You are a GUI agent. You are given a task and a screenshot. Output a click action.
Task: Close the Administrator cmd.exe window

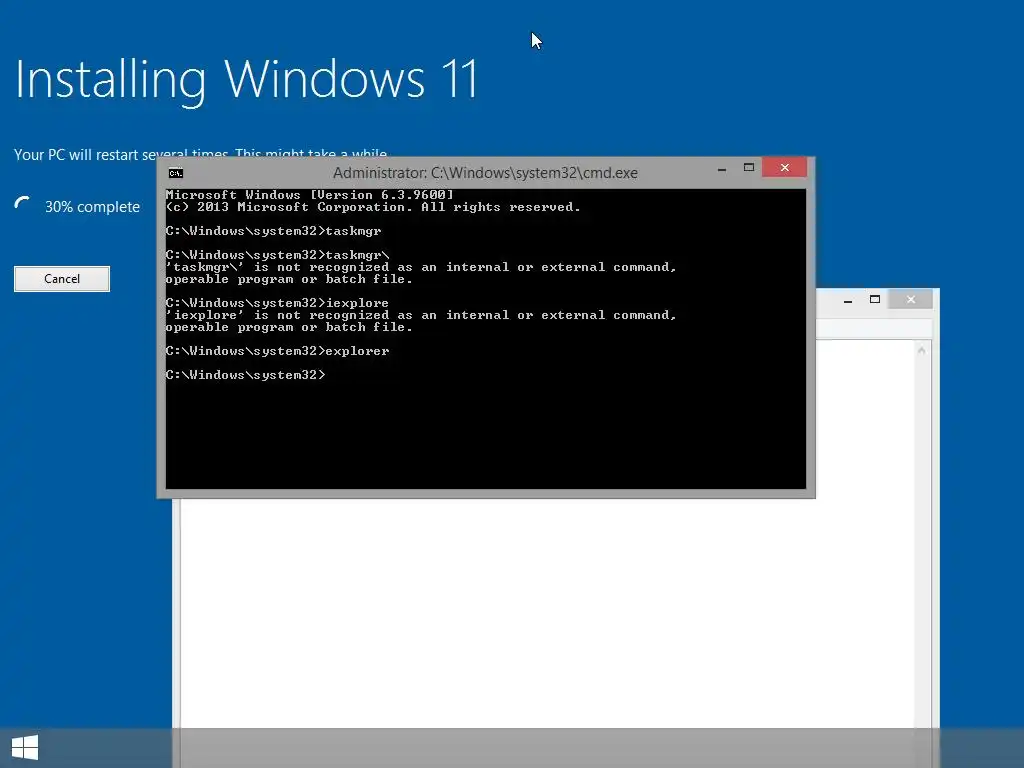tap(784, 168)
